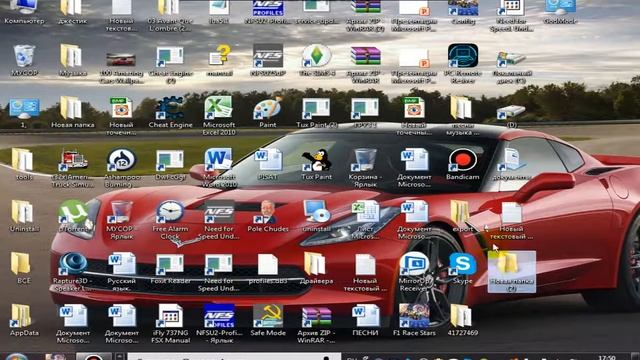Launch the MirrorOp Receiver shortcut

click(x=414, y=271)
